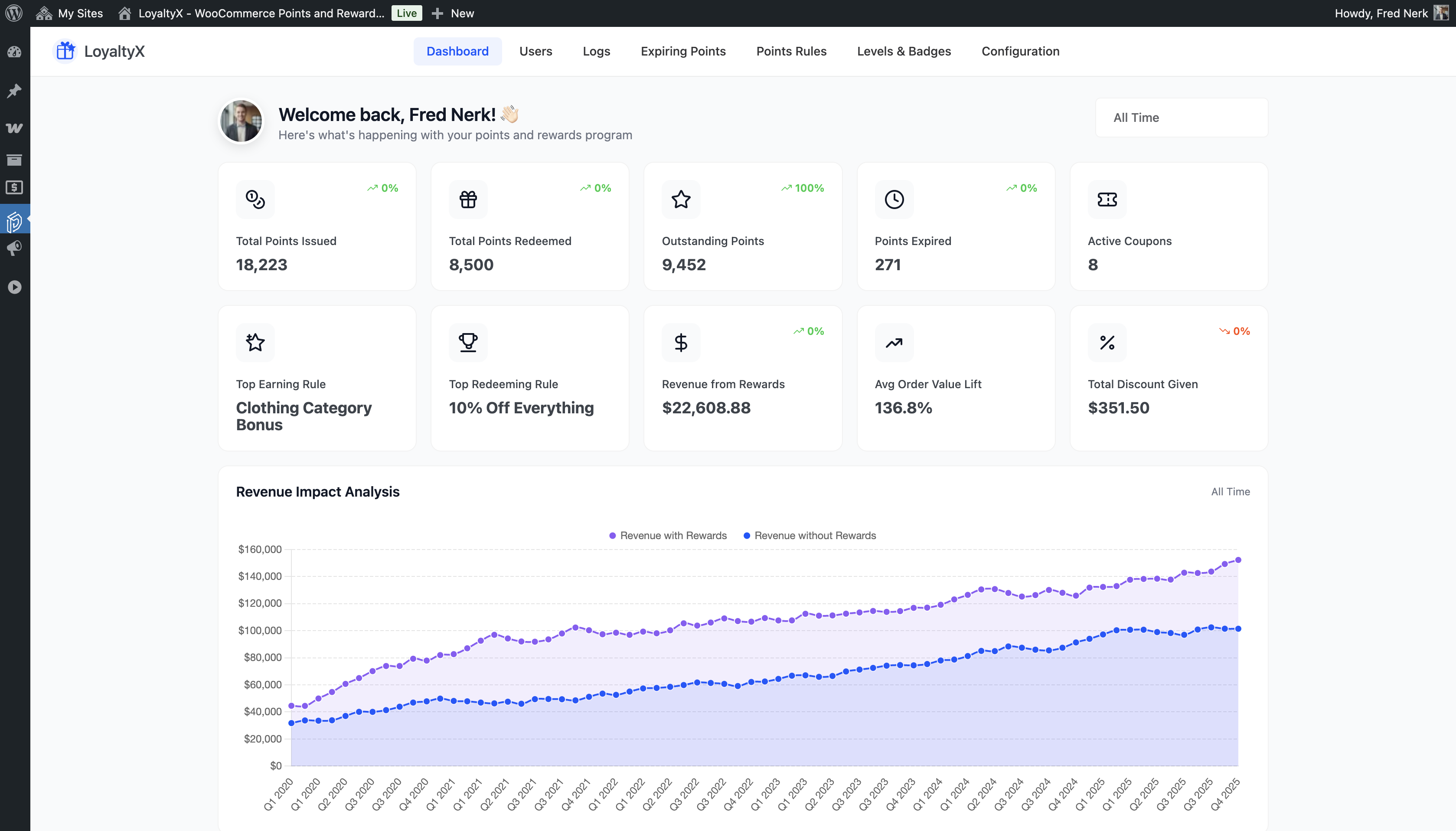Select the Dashboard speedometer icon in the sidebar
Image resolution: width=1456 pixels, height=831 pixels.
15,51
